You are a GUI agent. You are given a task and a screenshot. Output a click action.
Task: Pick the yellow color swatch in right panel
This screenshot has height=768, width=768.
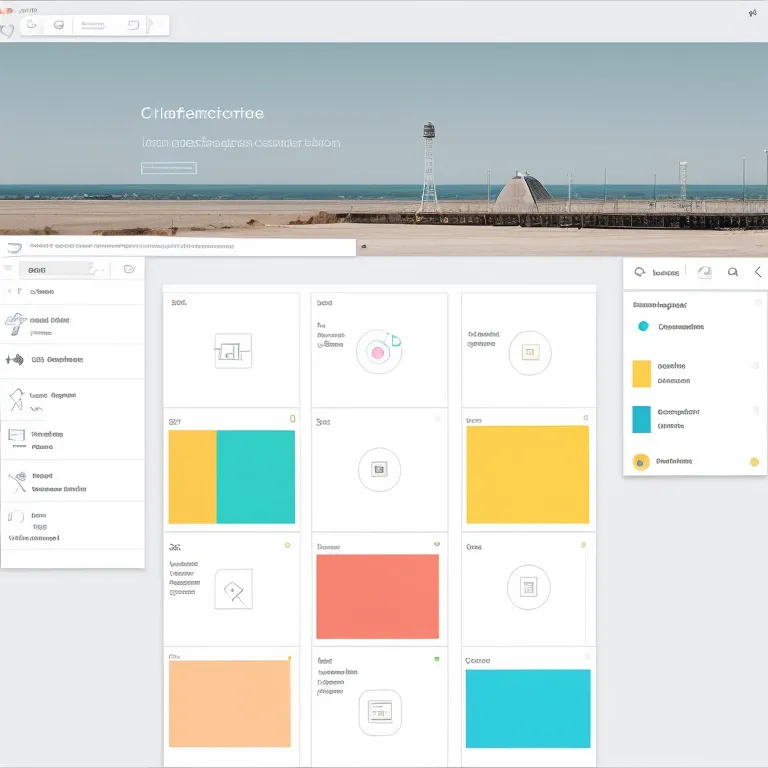(x=642, y=373)
